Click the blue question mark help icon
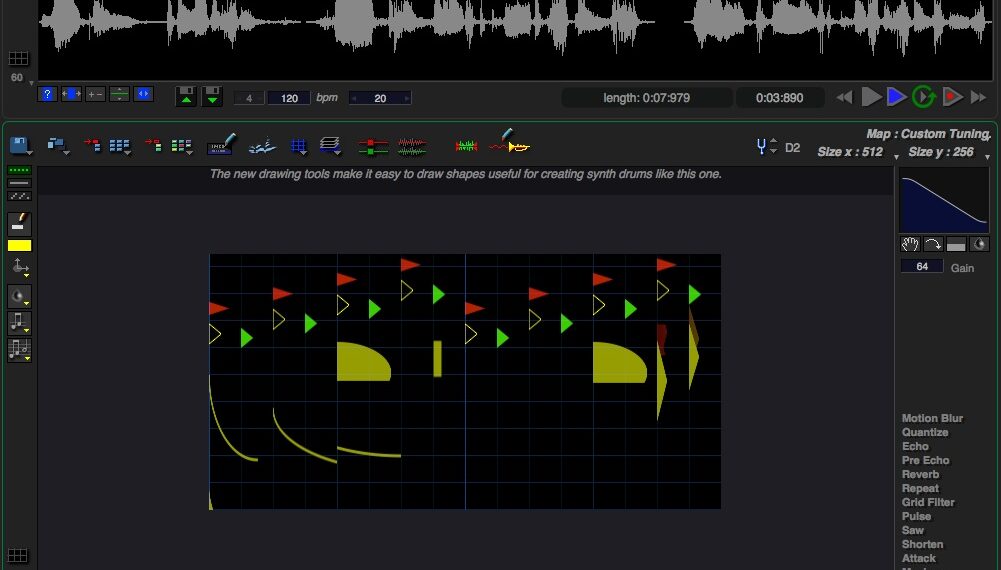 (47, 94)
